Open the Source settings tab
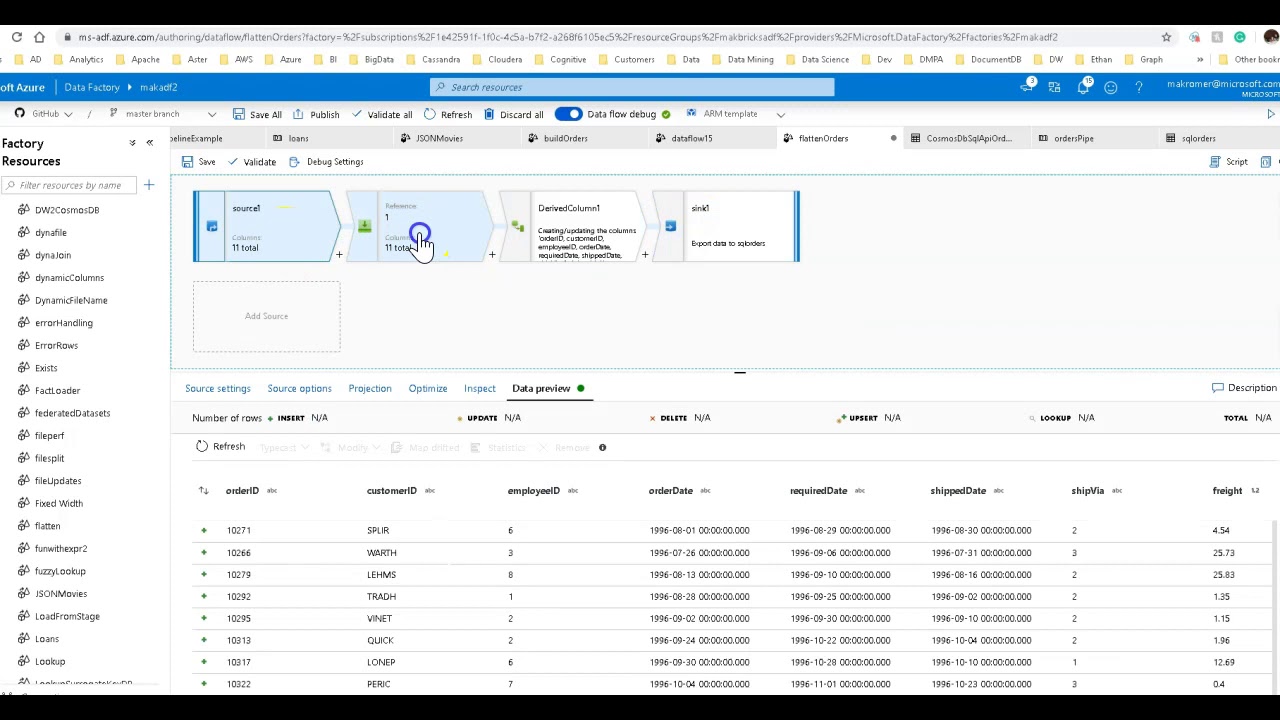 tap(217, 388)
